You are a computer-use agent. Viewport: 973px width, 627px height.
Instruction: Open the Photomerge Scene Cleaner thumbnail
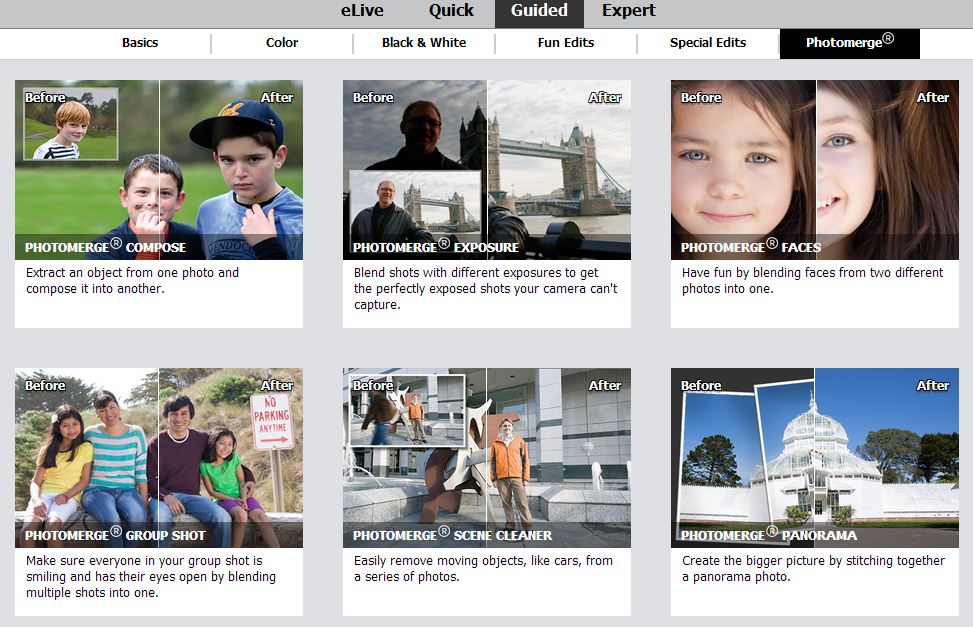(x=486, y=458)
